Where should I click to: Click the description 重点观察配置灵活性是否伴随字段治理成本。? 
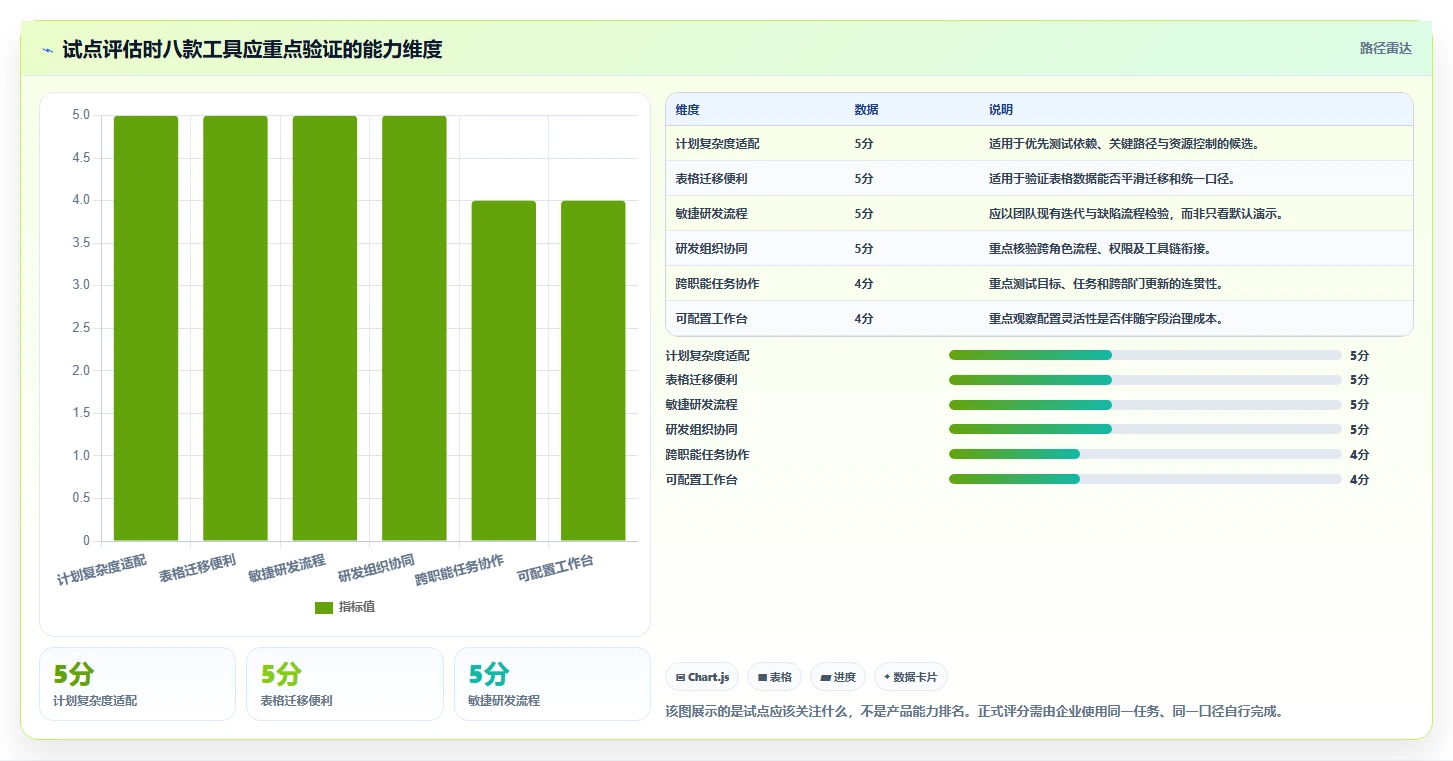tap(1106, 319)
